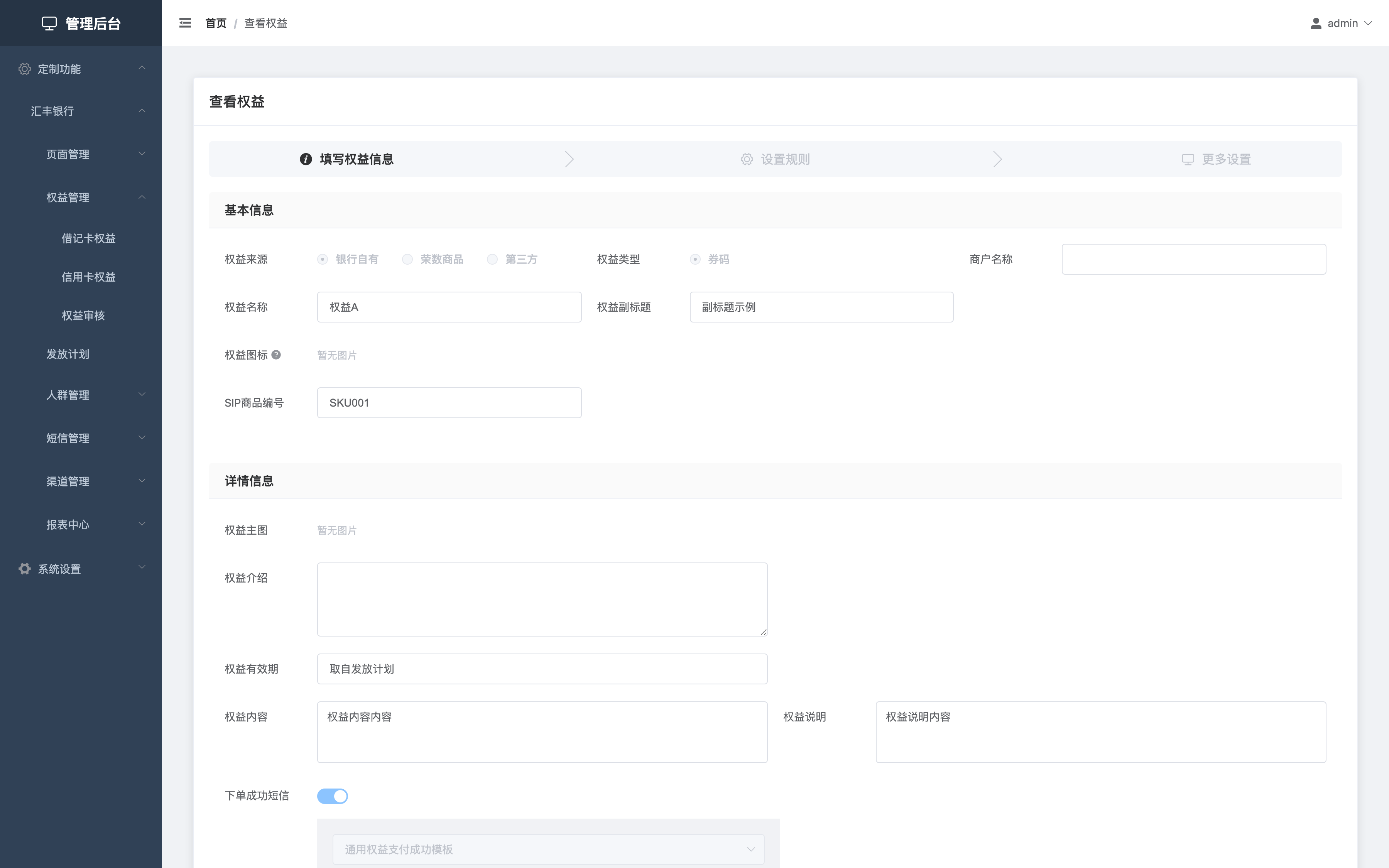Click the 查看权益 card title
This screenshot has height=868, width=1389.
point(237,101)
